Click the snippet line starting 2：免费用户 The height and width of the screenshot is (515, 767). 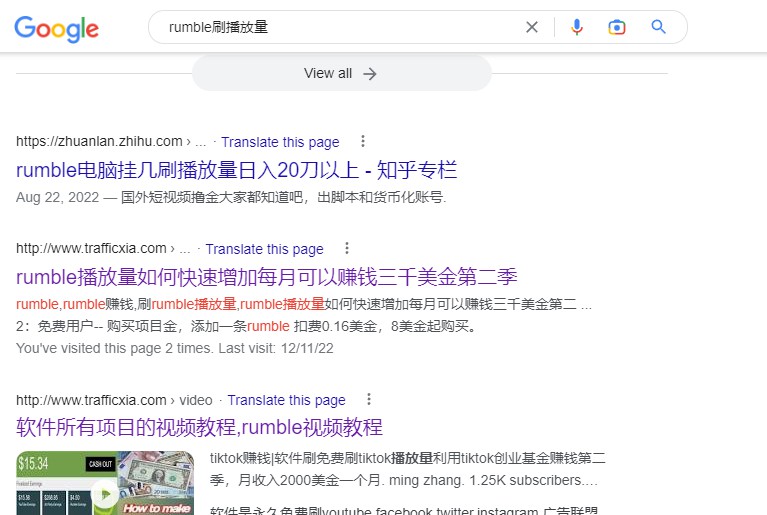[x=247, y=326]
